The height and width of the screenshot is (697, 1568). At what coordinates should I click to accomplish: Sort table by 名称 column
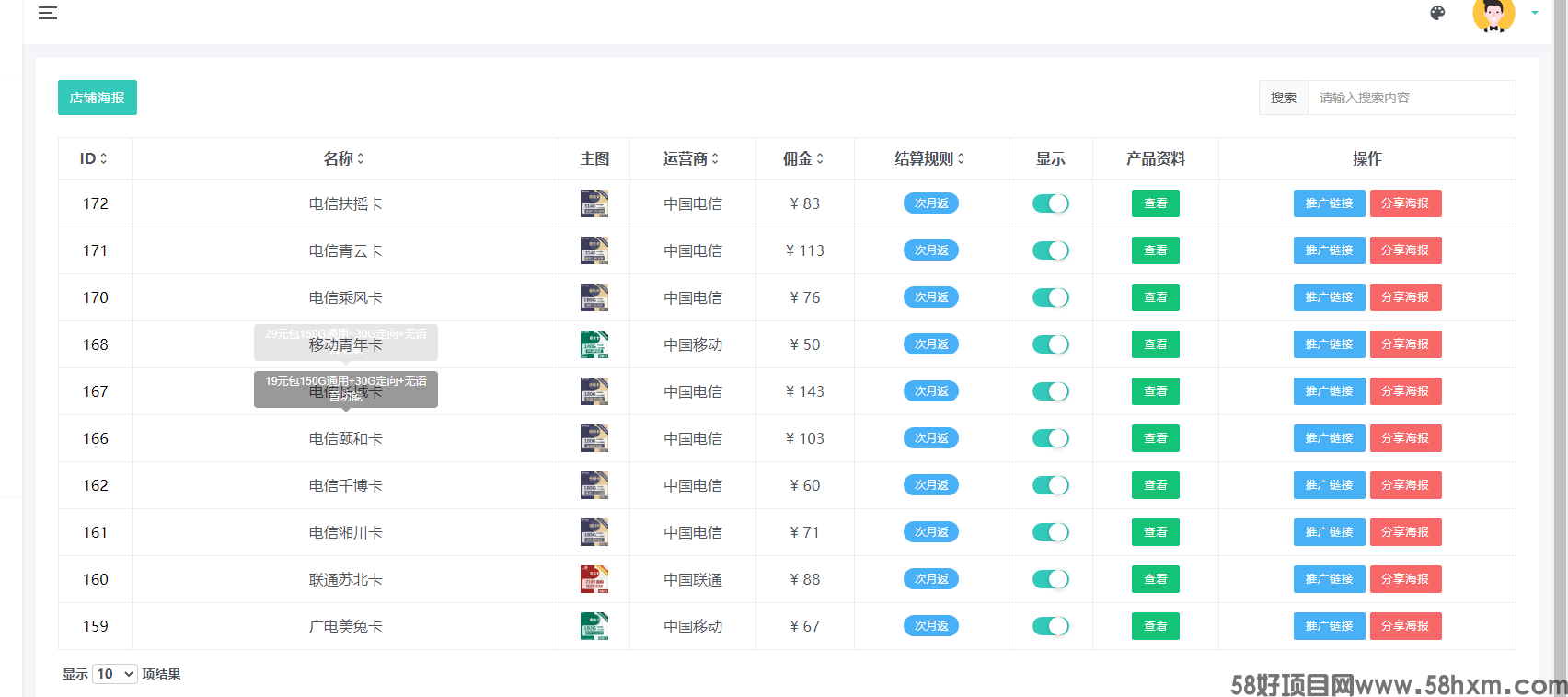(344, 158)
